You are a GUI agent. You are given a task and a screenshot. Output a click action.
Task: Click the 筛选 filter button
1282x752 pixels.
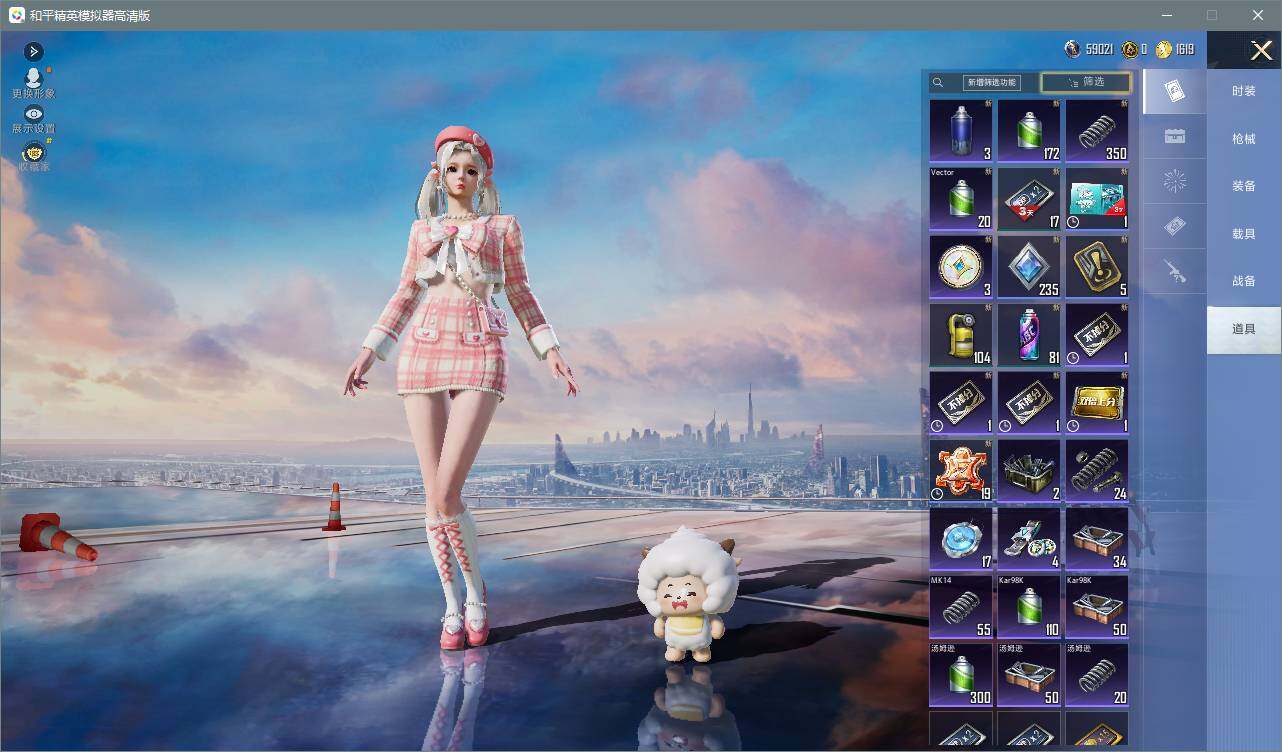(x=1086, y=82)
